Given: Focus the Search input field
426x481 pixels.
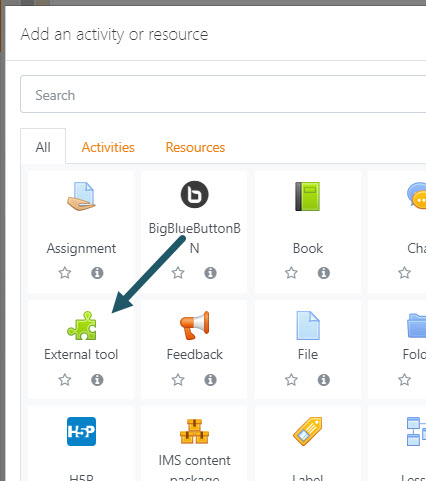Looking at the screenshot, I should pyautogui.click(x=223, y=95).
